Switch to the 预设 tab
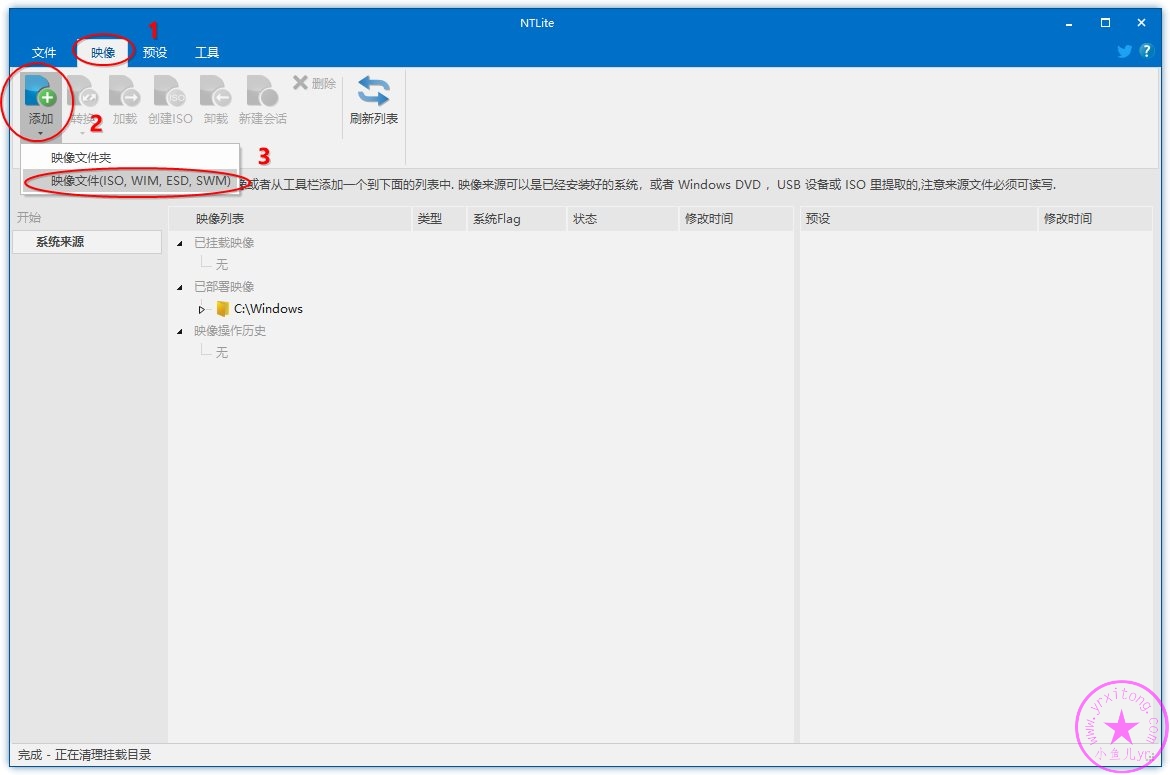This screenshot has width=1170, height=775. coord(154,52)
